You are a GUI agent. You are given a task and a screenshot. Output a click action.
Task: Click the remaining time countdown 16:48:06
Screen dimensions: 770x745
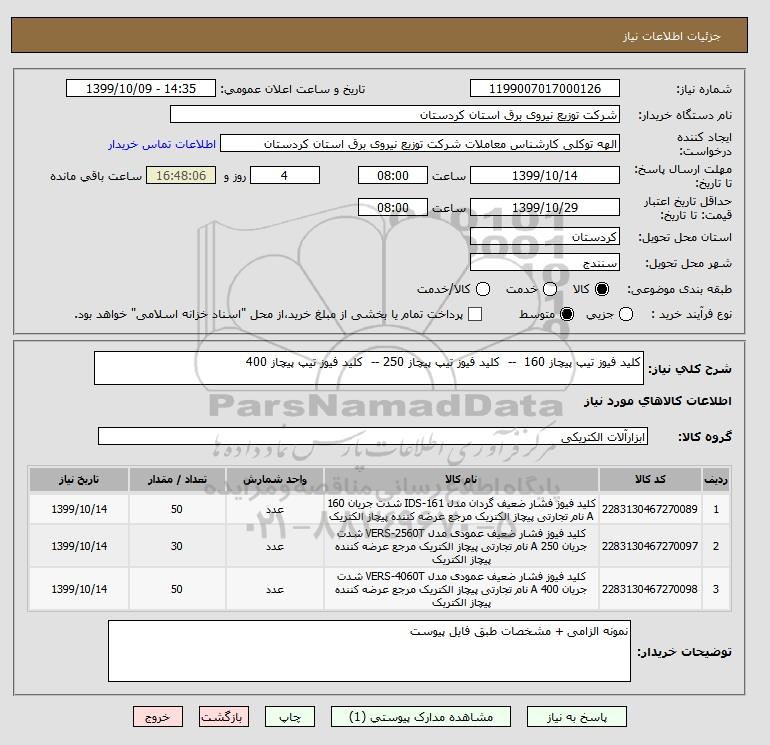click(181, 175)
